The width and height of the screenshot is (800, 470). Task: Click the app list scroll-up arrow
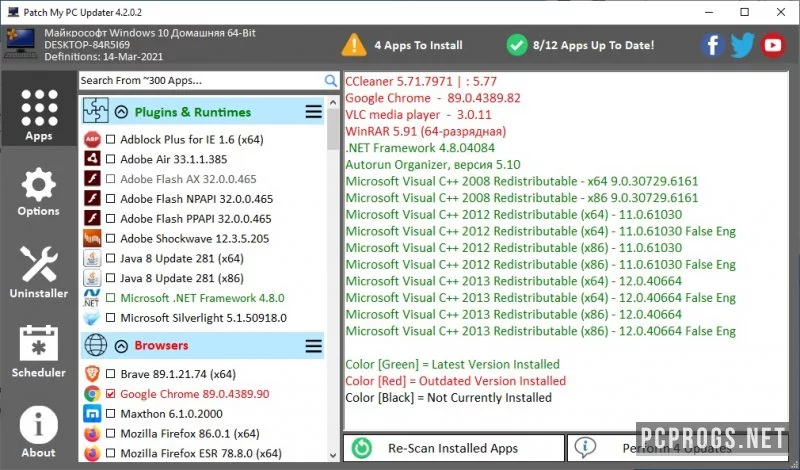pyautogui.click(x=333, y=103)
